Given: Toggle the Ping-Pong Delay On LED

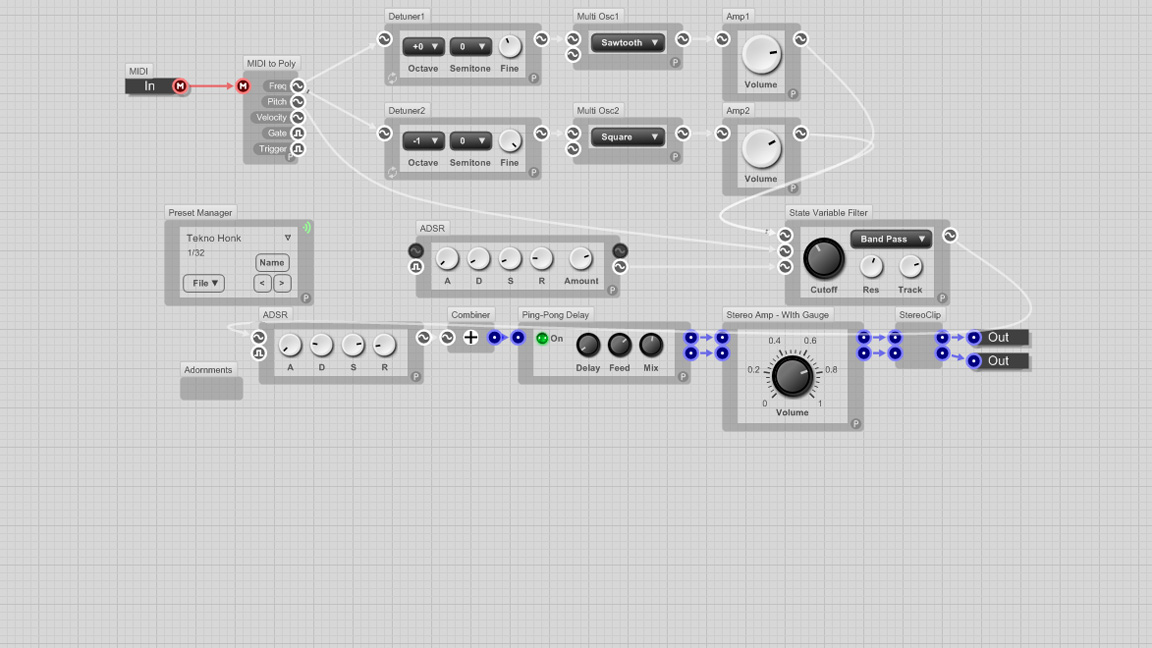Looking at the screenshot, I should tap(542, 338).
